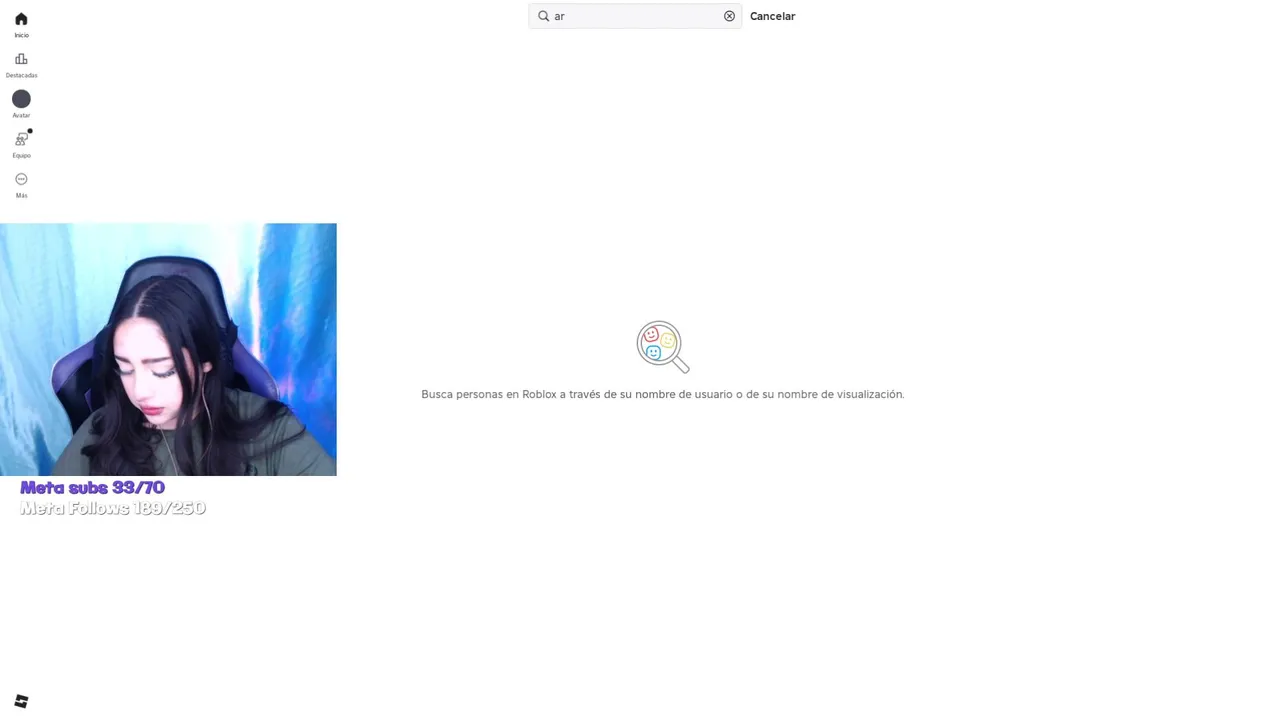
Task: Clear the search field text
Action: click(729, 16)
